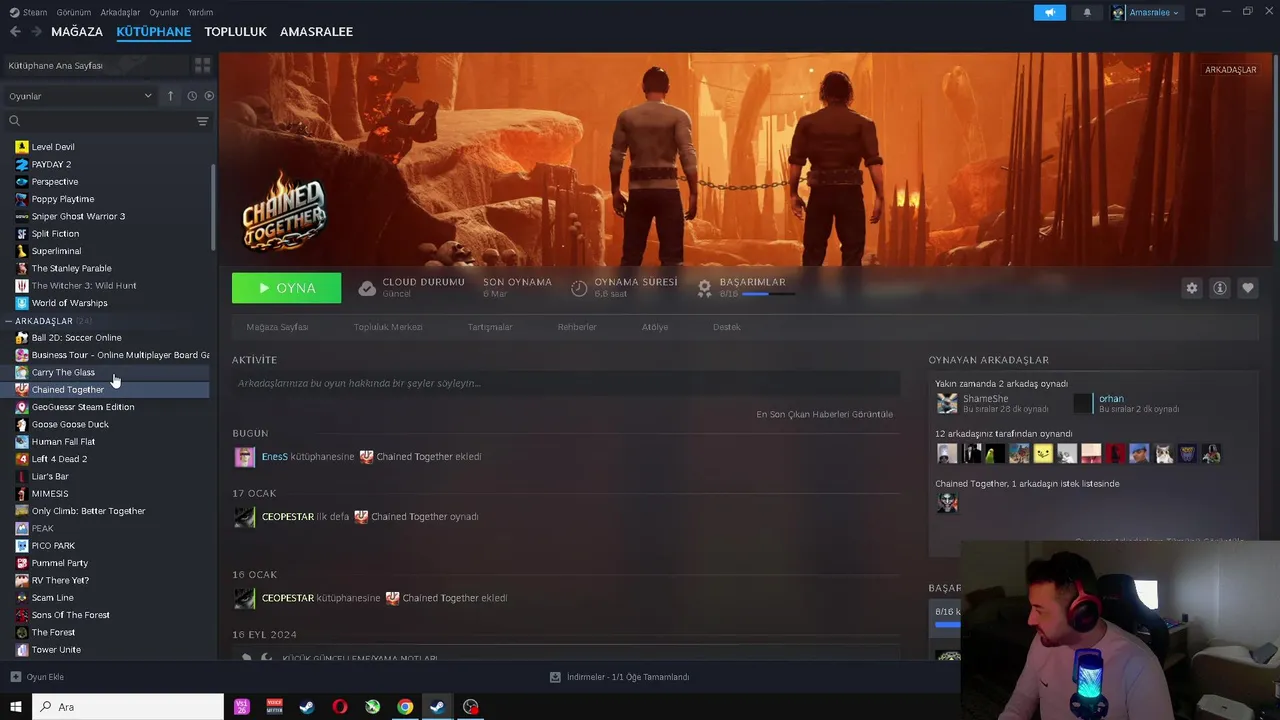Toggle the library grid view icon
The height and width of the screenshot is (720, 1280).
203,66
